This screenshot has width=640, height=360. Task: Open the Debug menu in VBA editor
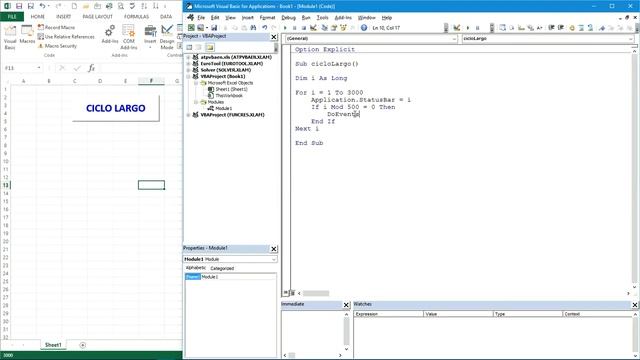point(288,18)
